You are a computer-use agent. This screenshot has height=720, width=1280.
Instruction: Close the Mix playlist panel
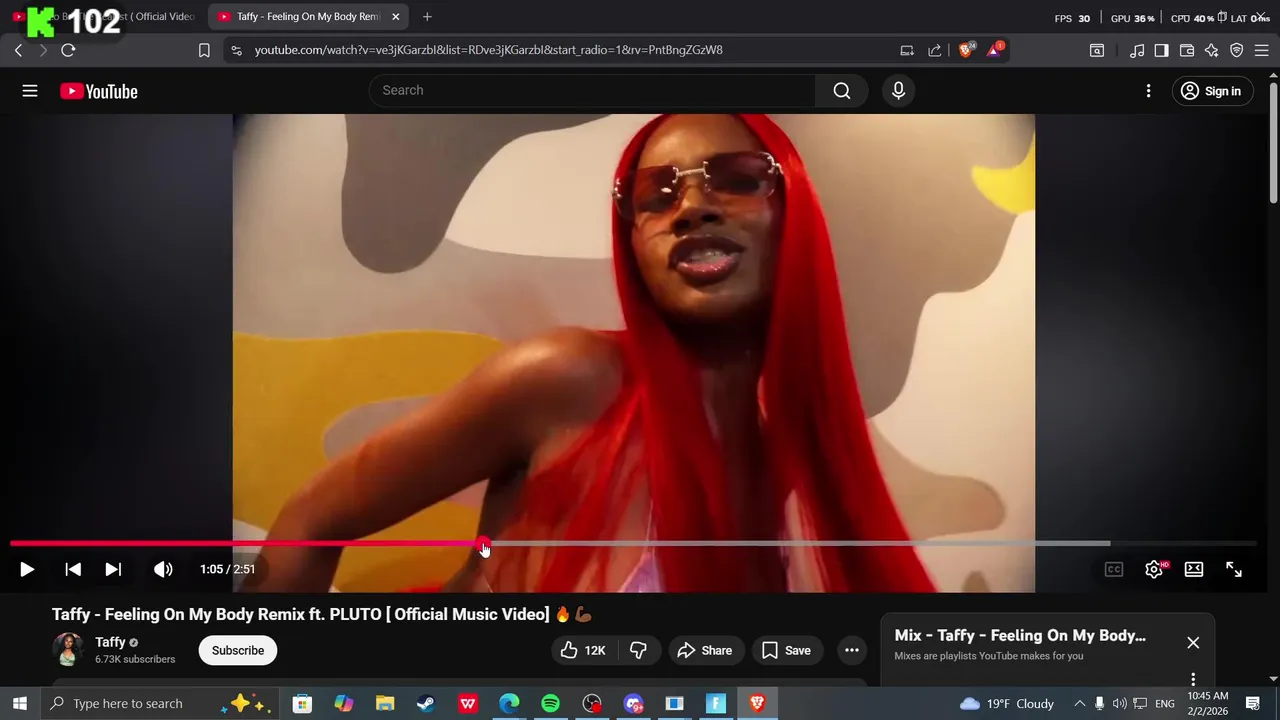[1193, 643]
